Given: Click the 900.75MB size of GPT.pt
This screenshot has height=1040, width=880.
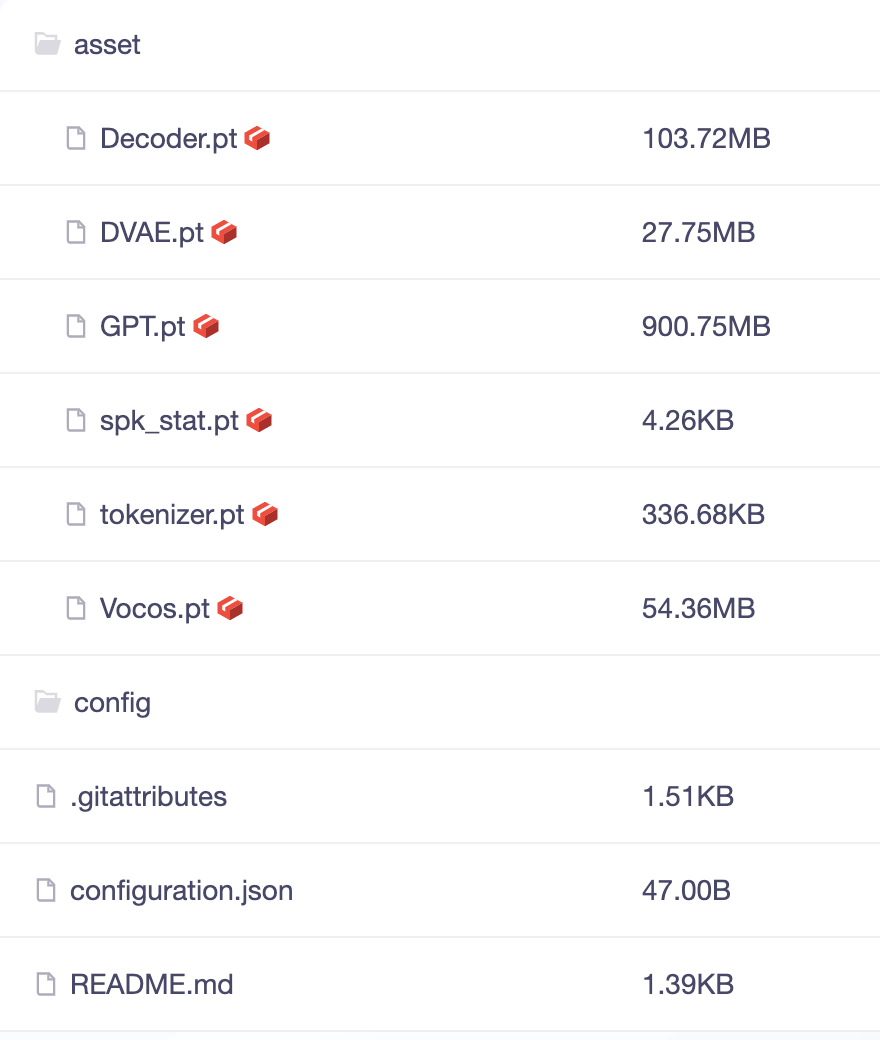Looking at the screenshot, I should tap(706, 326).
